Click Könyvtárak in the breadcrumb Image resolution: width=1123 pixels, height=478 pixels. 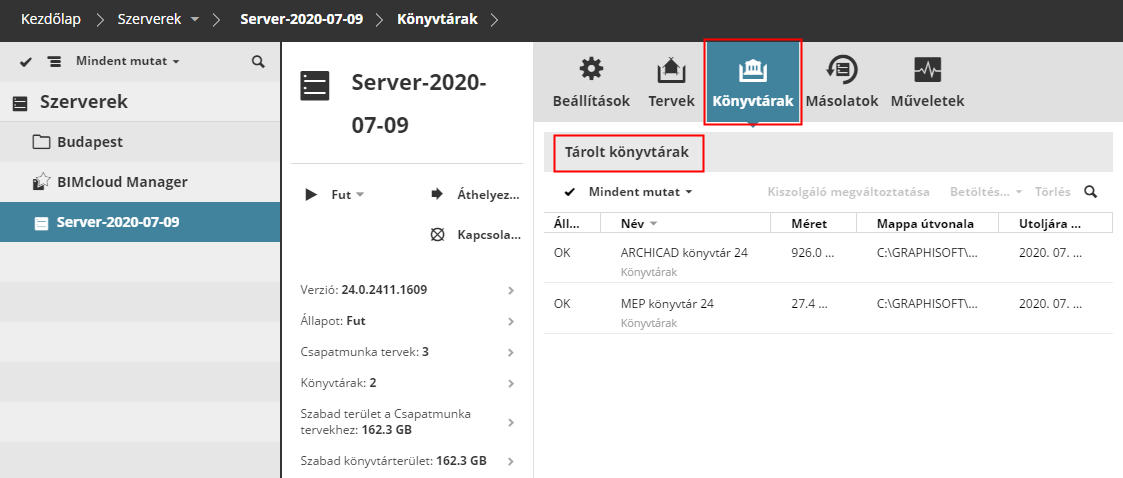click(437, 19)
